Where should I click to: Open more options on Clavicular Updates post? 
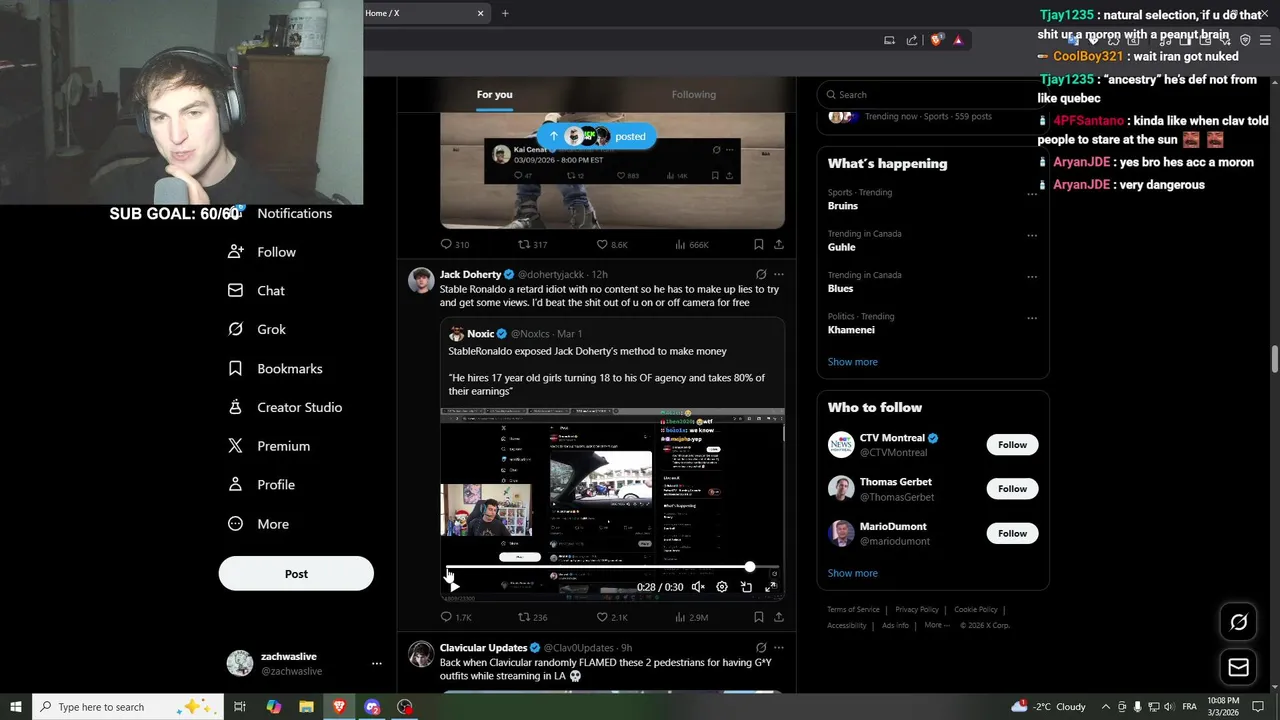click(779, 648)
